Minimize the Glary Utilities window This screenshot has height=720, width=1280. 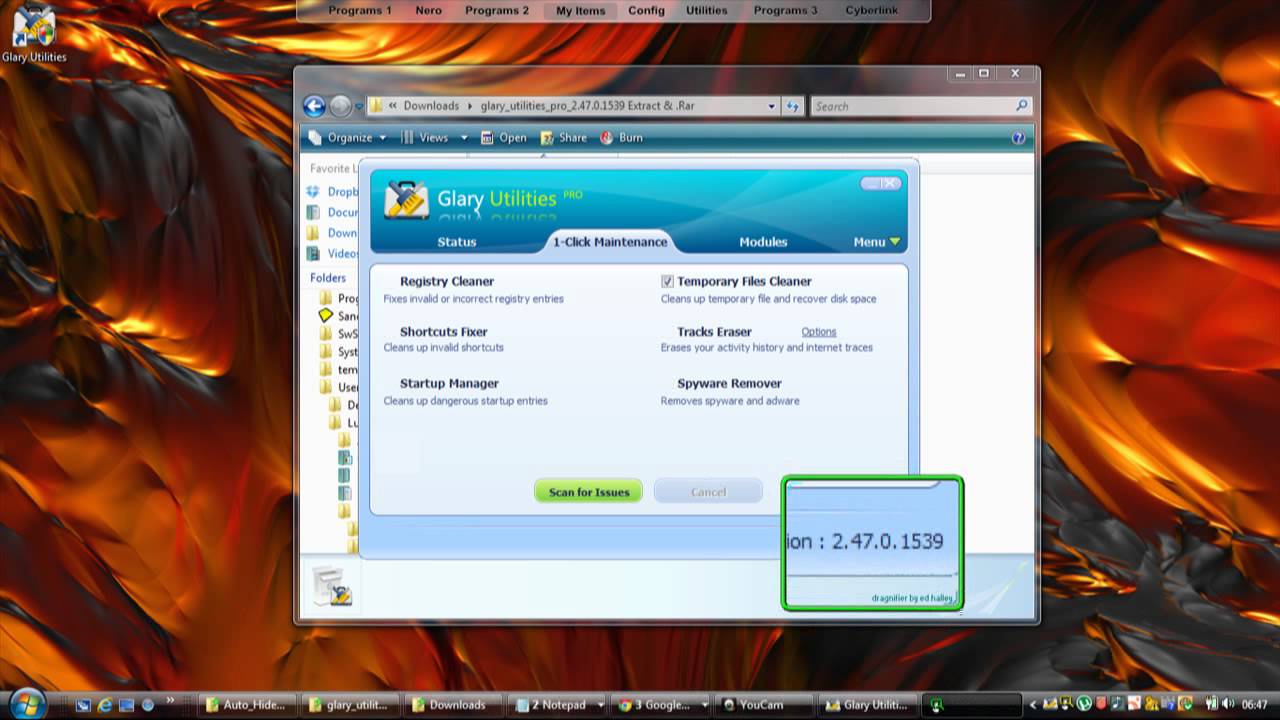pyautogui.click(x=872, y=183)
